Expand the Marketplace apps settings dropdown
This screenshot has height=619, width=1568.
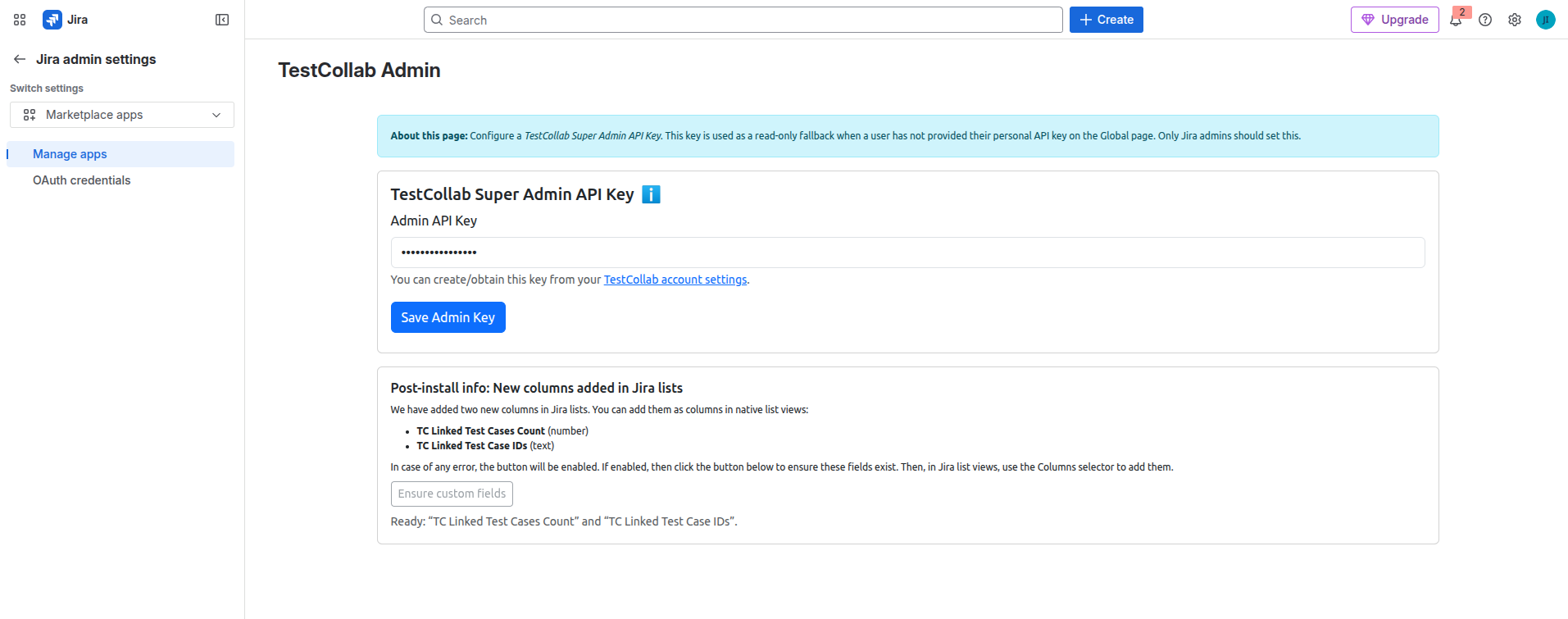122,115
